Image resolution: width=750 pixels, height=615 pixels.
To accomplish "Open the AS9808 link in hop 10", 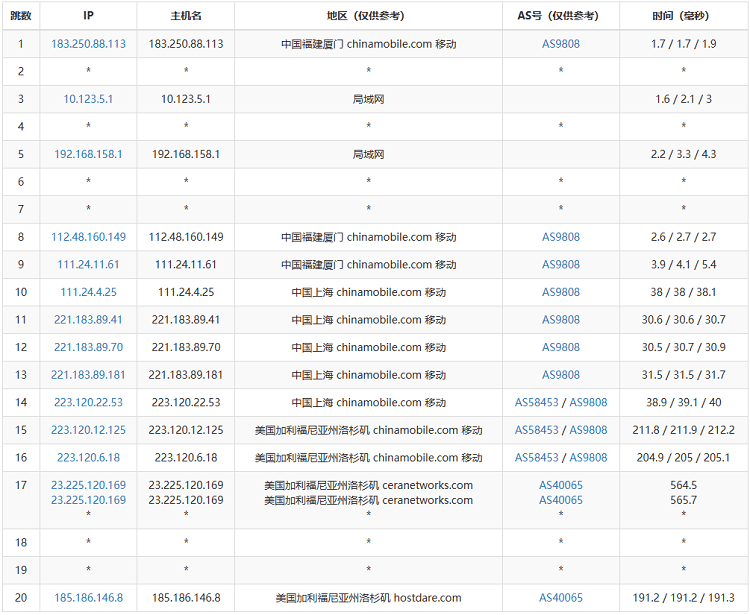I will coord(561,292).
